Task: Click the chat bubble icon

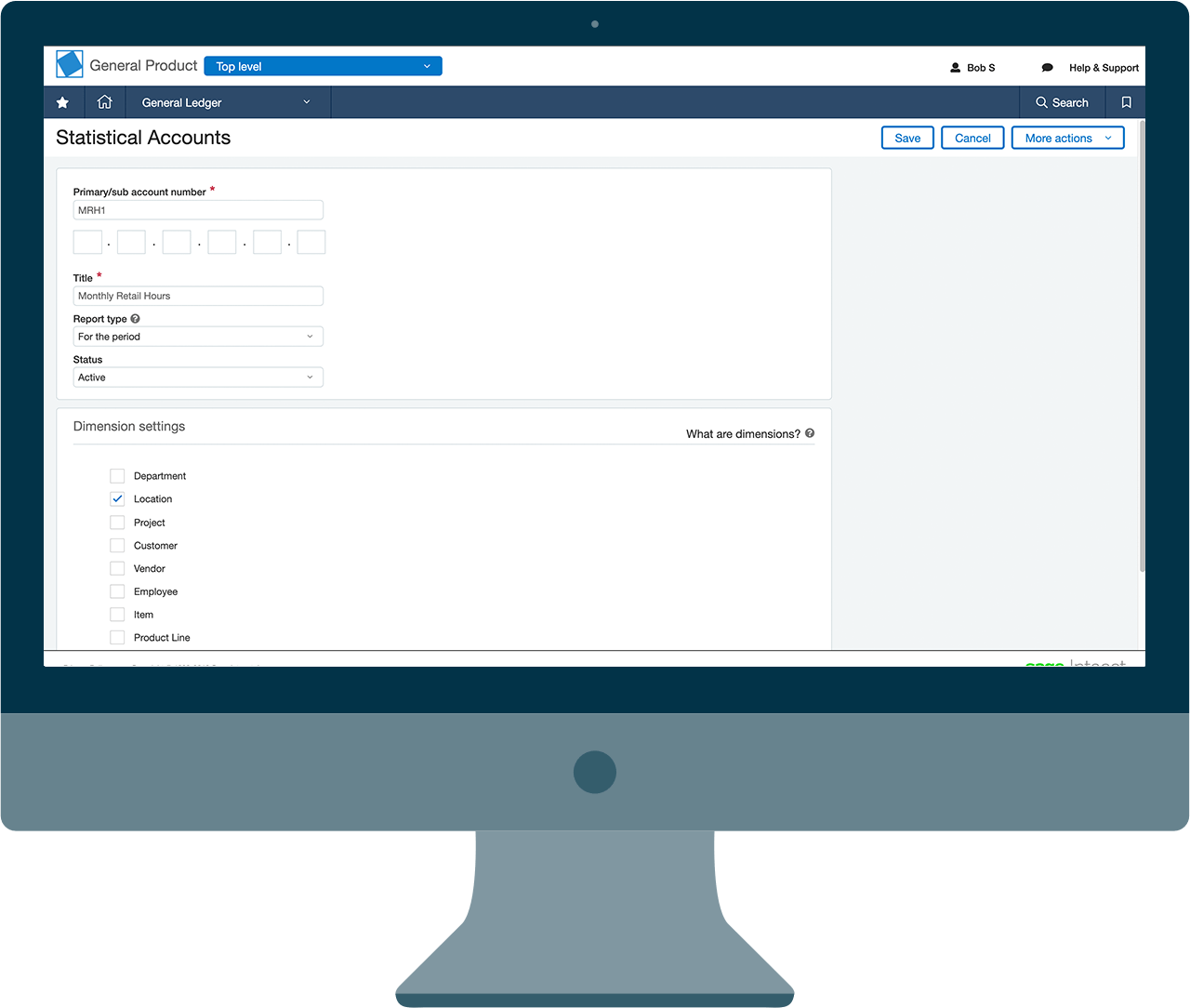Action: (1048, 68)
